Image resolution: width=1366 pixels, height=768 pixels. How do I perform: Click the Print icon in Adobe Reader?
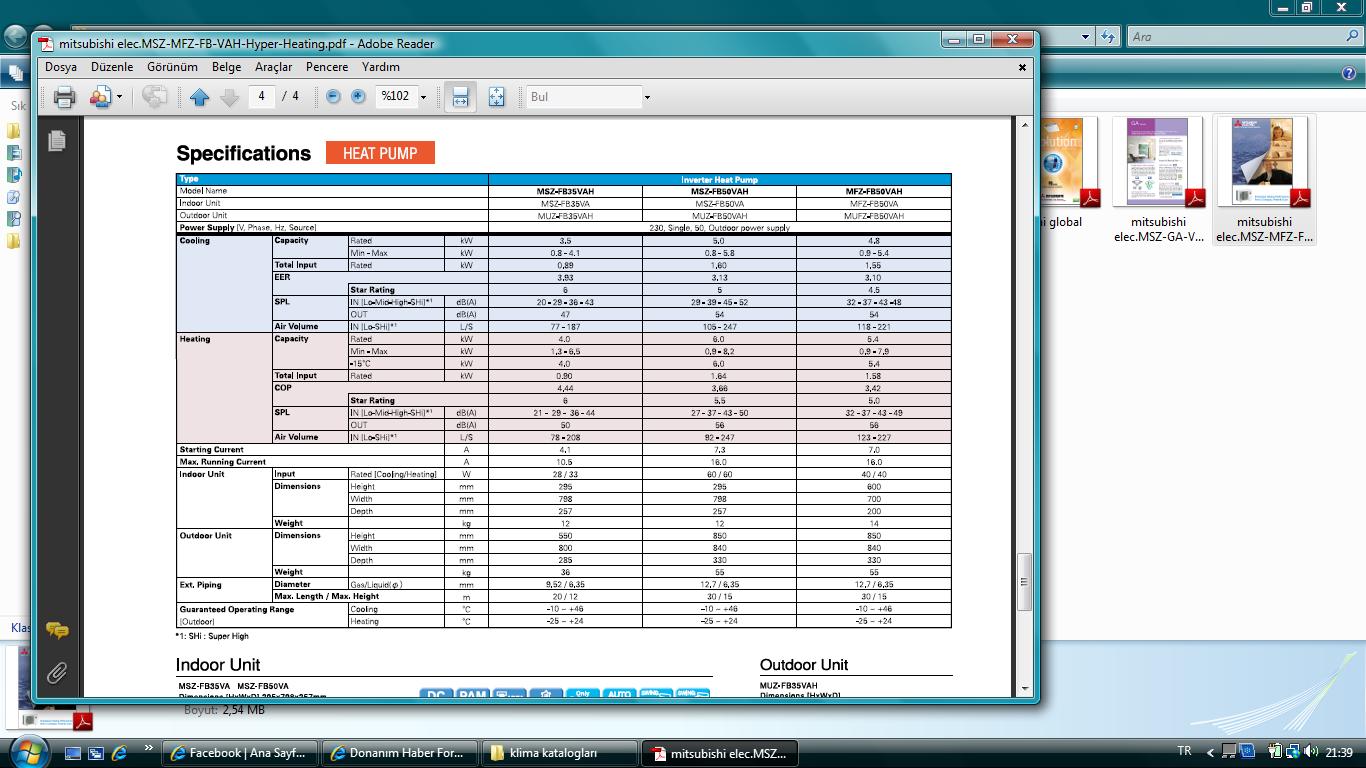(65, 97)
